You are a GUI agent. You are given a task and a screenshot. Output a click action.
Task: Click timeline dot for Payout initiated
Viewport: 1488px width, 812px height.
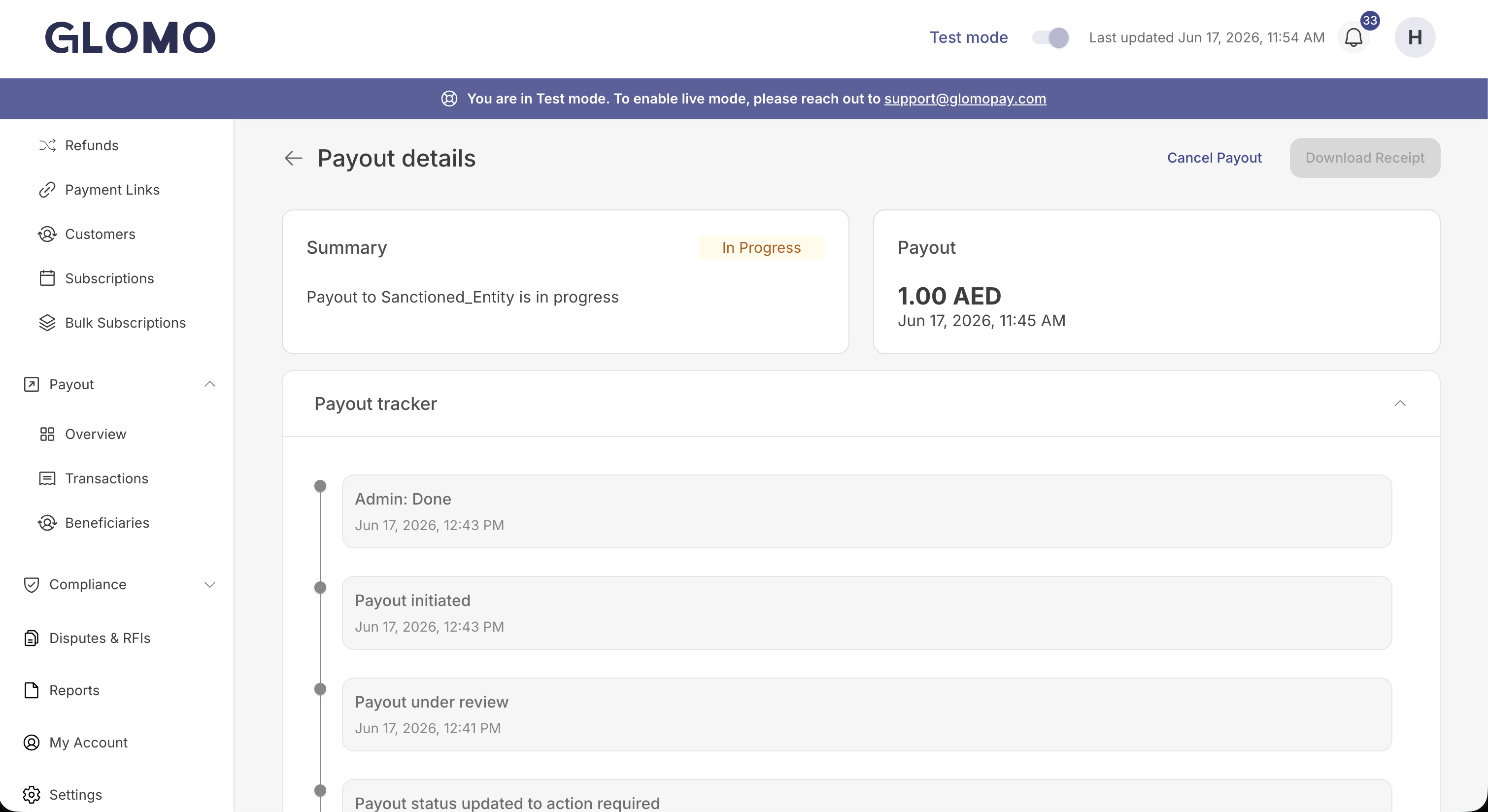click(x=320, y=588)
